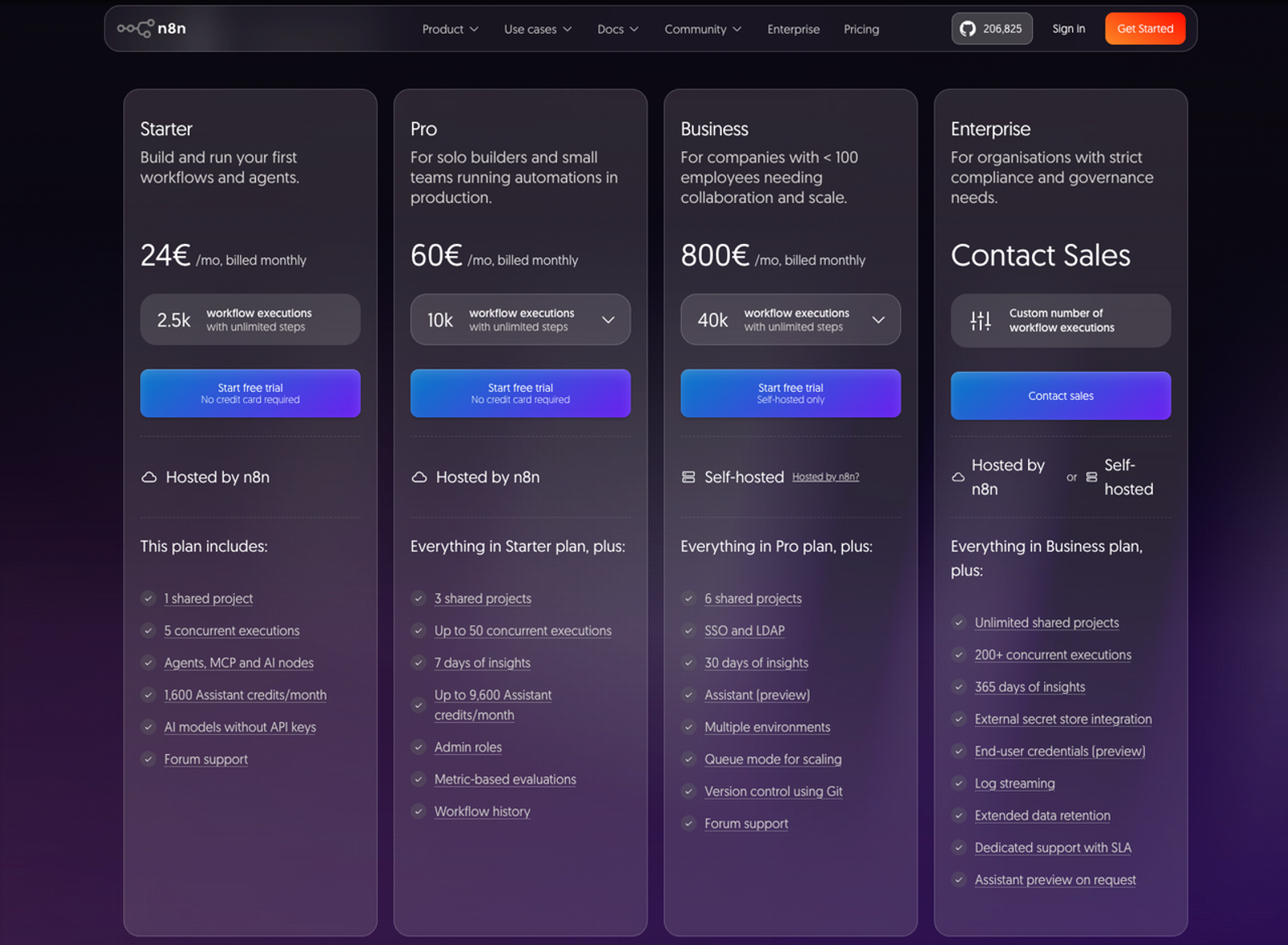Viewport: 1288px width, 945px height.
Task: Start free trial for the Starter plan
Action: 250,394
